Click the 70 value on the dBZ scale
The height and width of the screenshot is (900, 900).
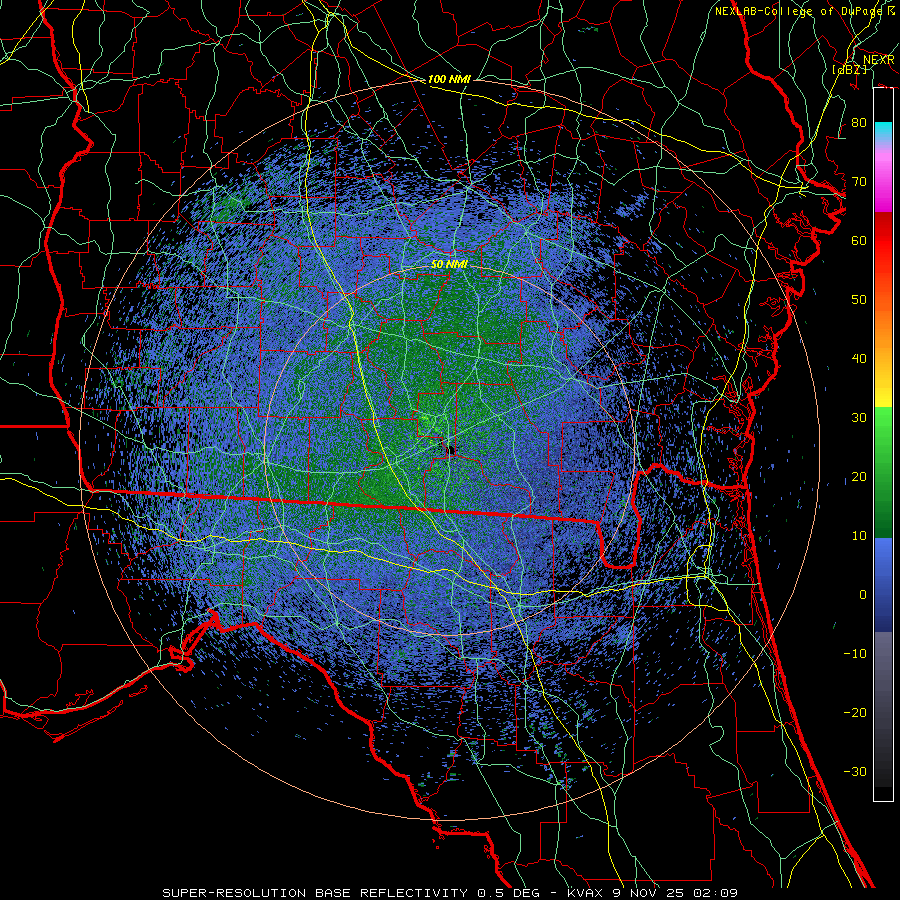click(x=859, y=181)
